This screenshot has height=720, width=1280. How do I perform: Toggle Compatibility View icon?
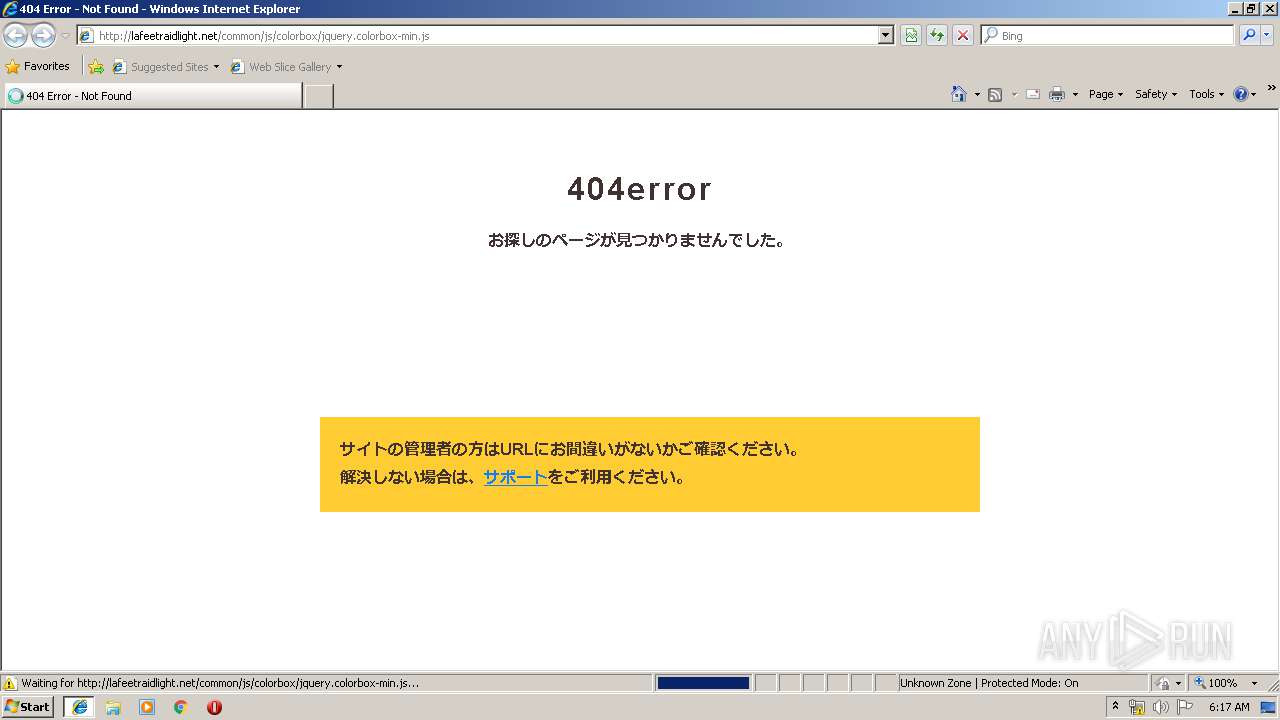click(x=911, y=35)
